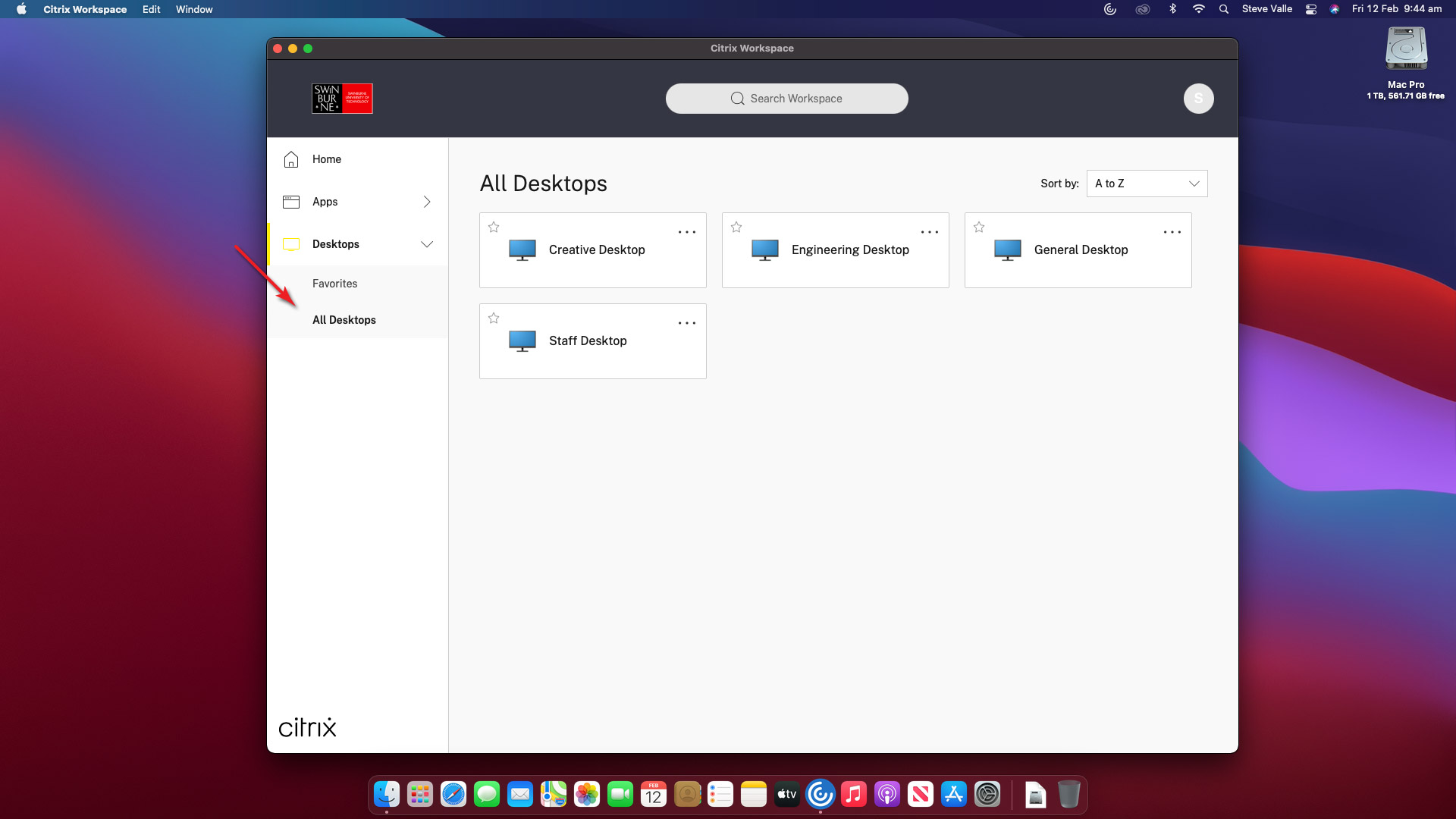The height and width of the screenshot is (819, 1456).
Task: Open more options for Staff Desktop
Action: (686, 323)
